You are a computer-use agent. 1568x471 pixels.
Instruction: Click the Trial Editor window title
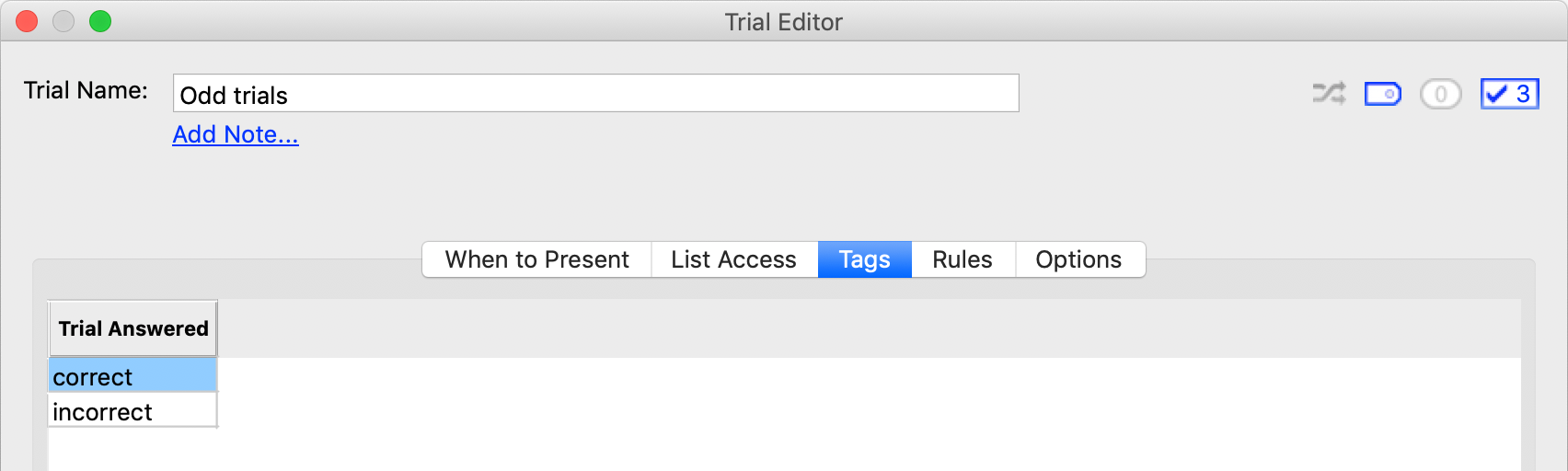click(x=783, y=22)
